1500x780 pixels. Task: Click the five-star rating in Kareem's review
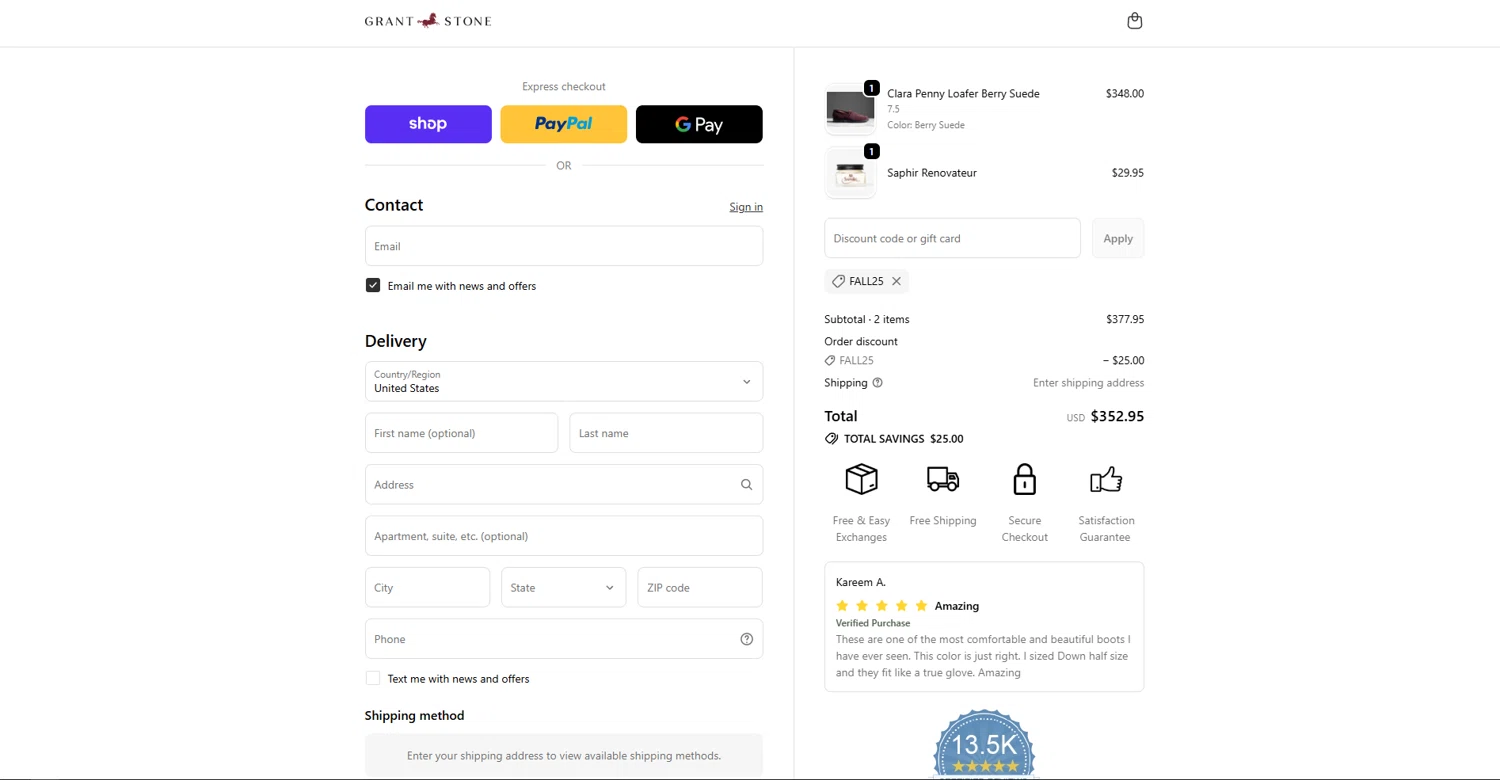click(x=882, y=606)
